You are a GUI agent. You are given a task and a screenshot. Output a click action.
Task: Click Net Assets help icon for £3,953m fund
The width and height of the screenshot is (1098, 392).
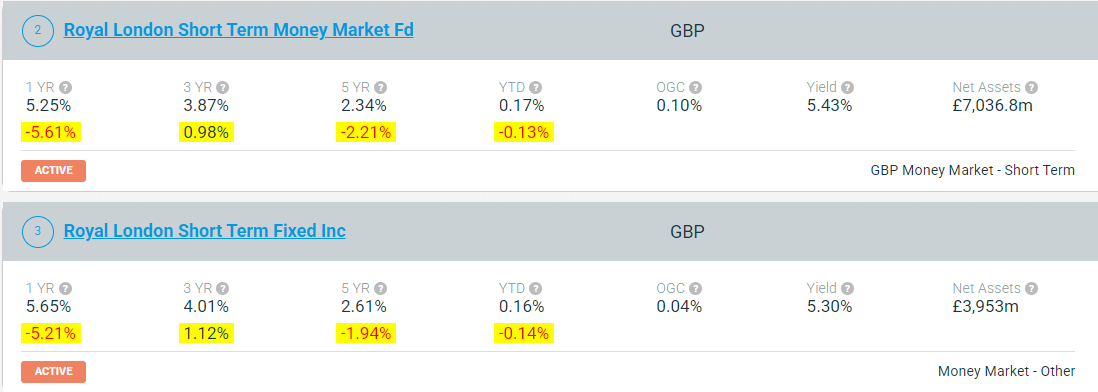coord(1031,288)
